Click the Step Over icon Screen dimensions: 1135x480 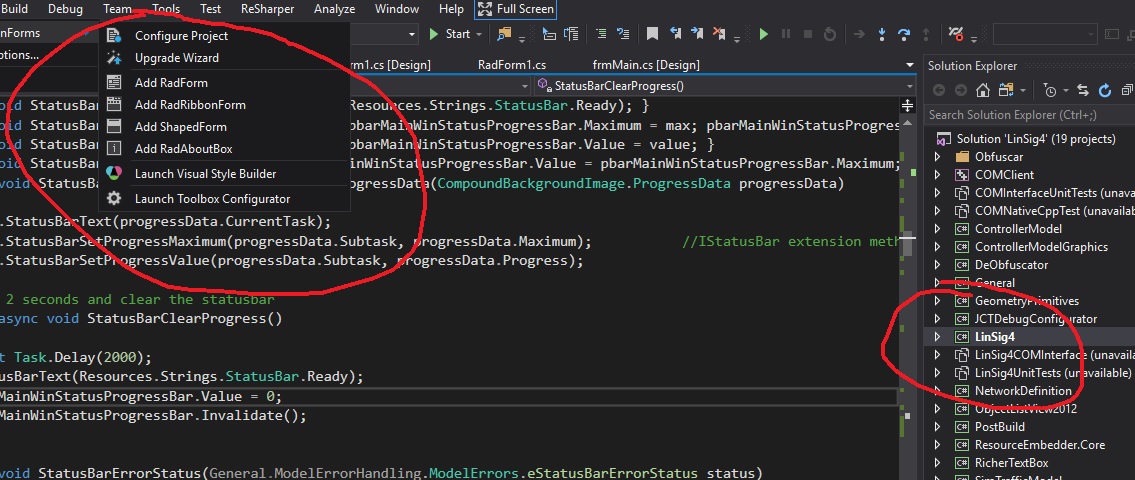tap(903, 34)
